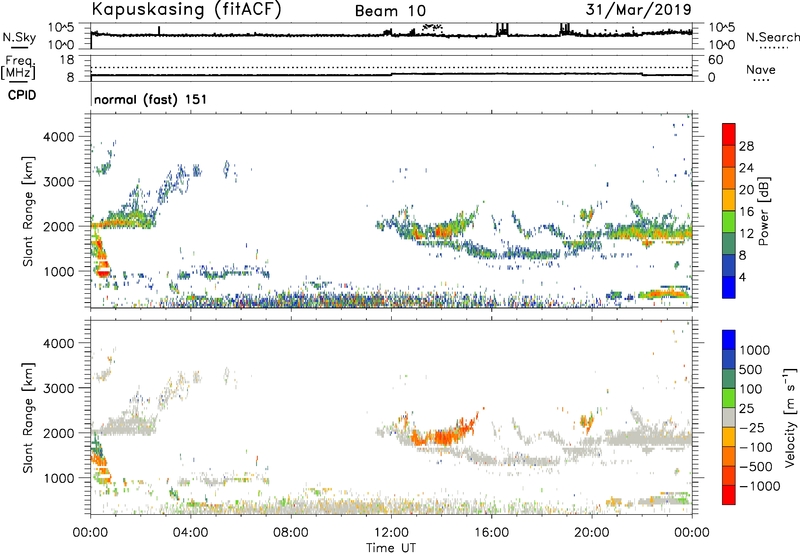Pick the blue top Velocity colorbar segment
Image resolution: width=800 pixels, height=554 pixels.
[x=729, y=340]
